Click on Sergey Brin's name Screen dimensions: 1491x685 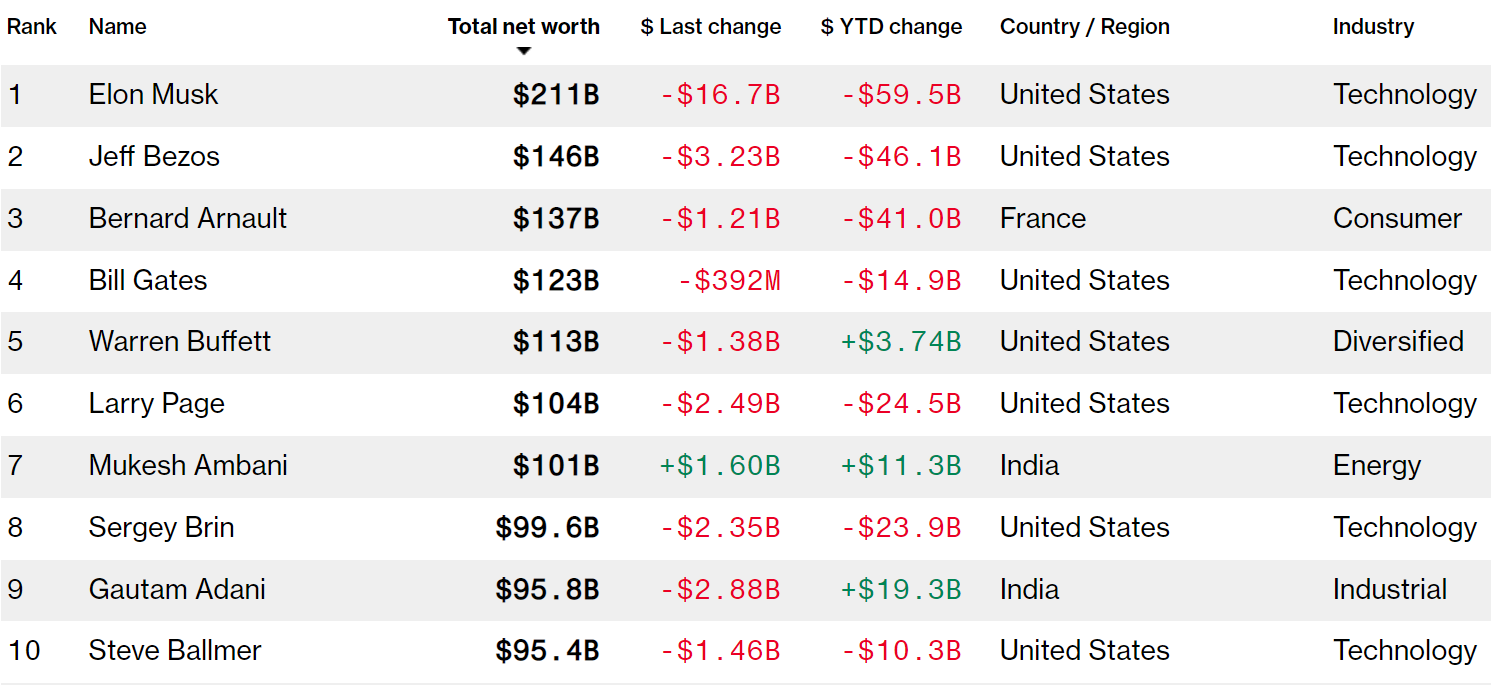(161, 528)
